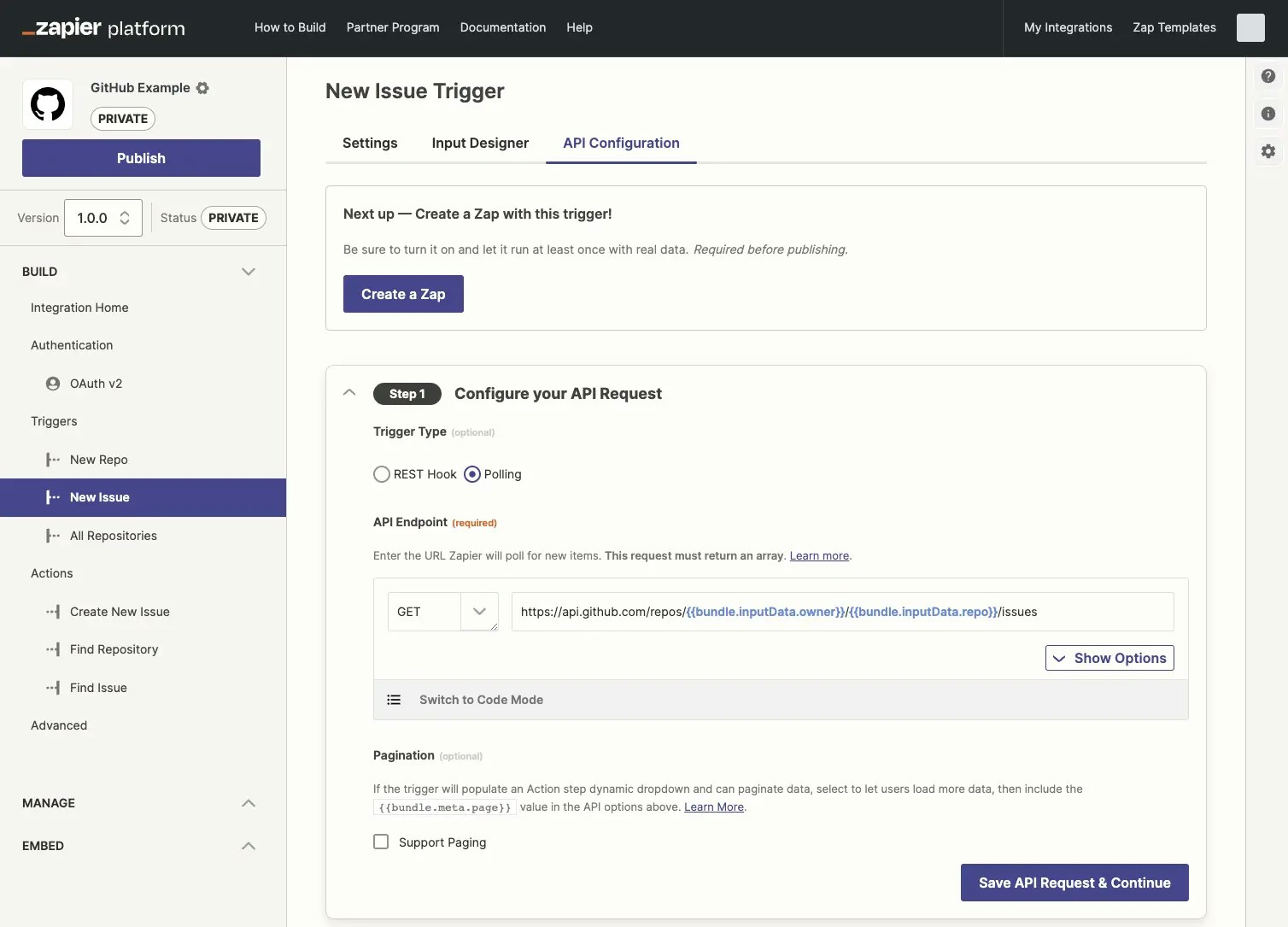Open the right sidebar gear settings icon
Viewport: 1288px width, 927px height.
coord(1268,151)
